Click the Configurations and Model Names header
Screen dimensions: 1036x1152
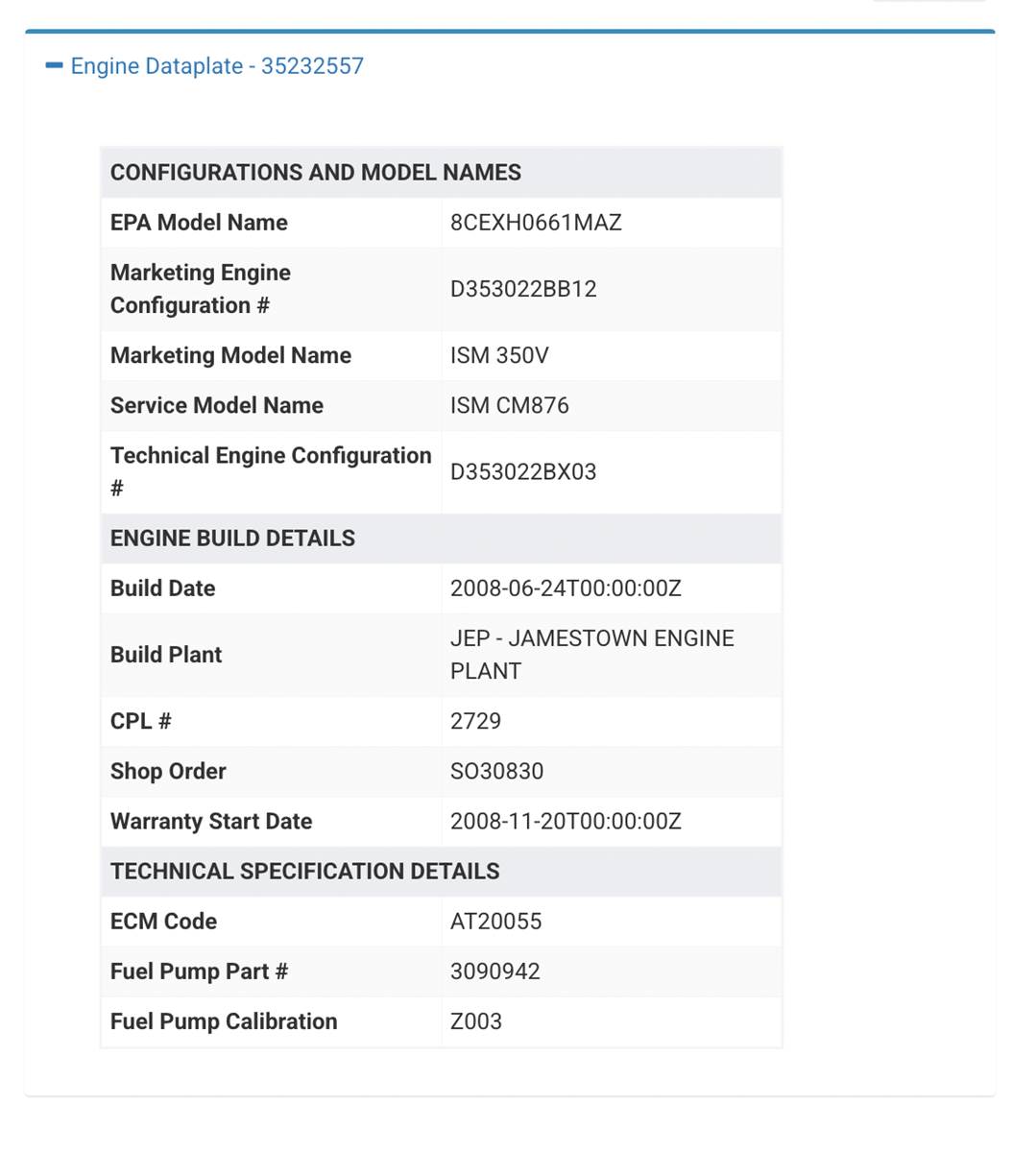coord(316,173)
